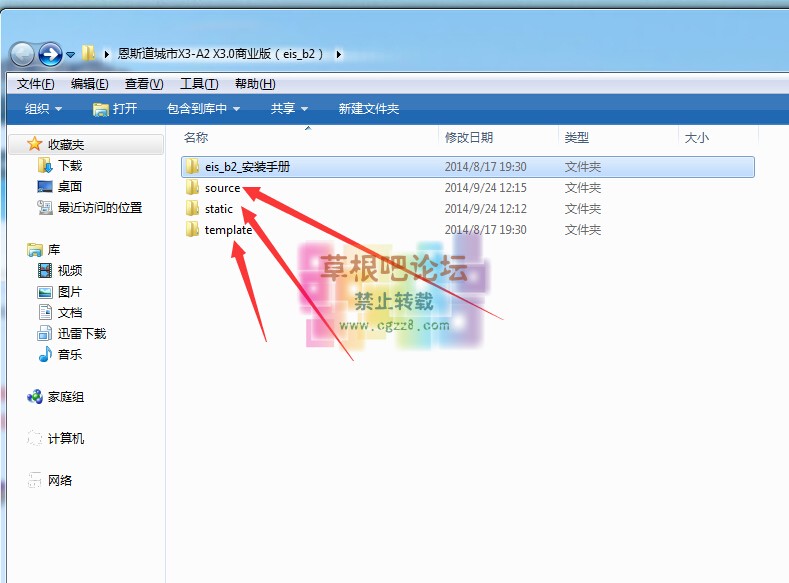The height and width of the screenshot is (583, 789).
Task: Click the 计算机 computer icon
Action: click(x=35, y=438)
